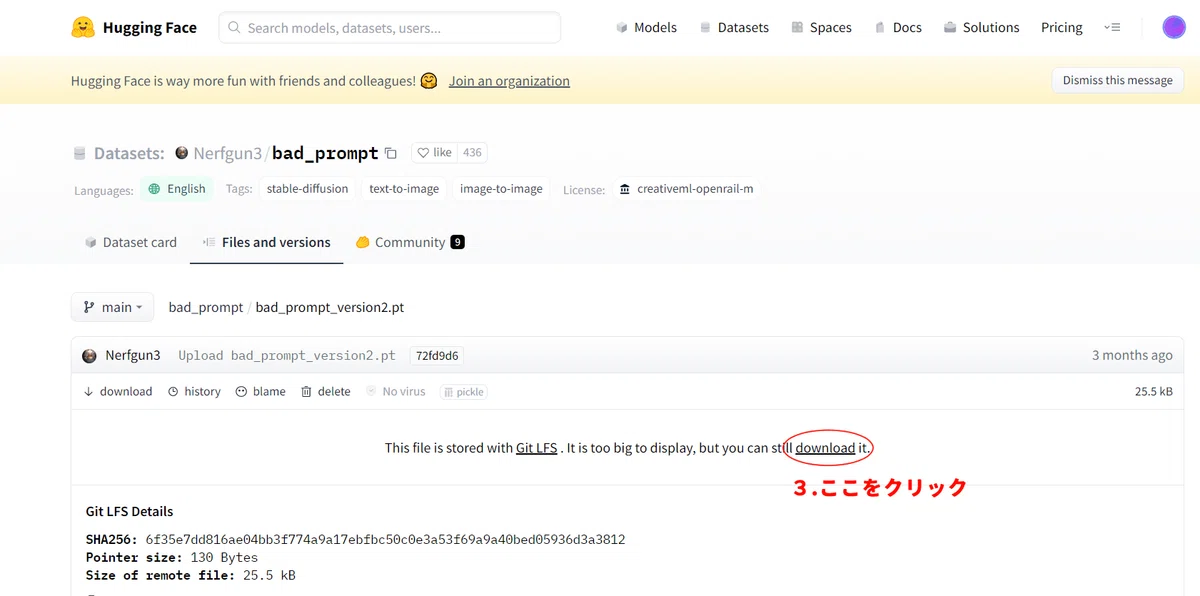Open the Datasets page in navbar
The image size is (1200, 596).
click(x=734, y=27)
